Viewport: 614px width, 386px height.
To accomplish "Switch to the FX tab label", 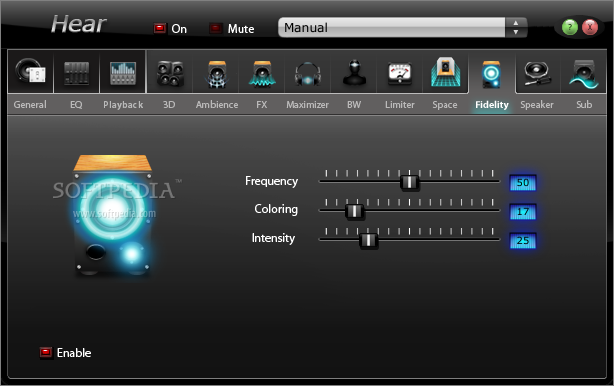I will click(262, 105).
